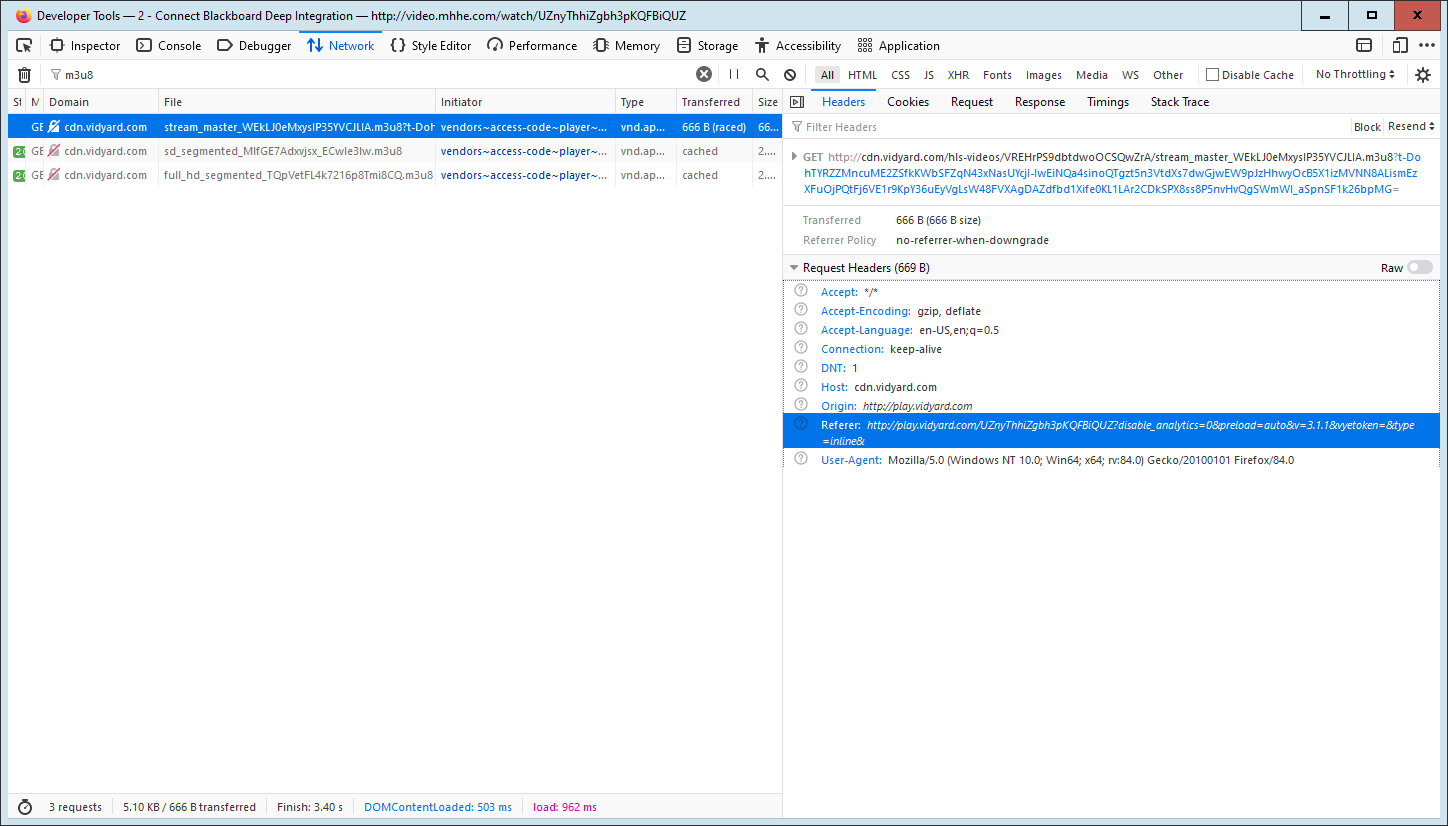Image resolution: width=1448 pixels, height=826 pixels.
Task: Select the sd_segmented m3u8 request row
Action: tap(283, 151)
